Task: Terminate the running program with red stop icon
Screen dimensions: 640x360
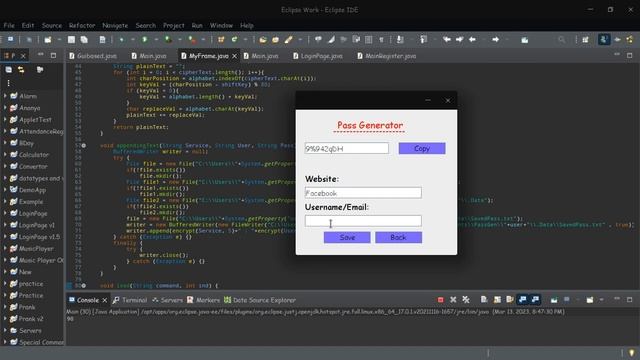Action: point(440,300)
